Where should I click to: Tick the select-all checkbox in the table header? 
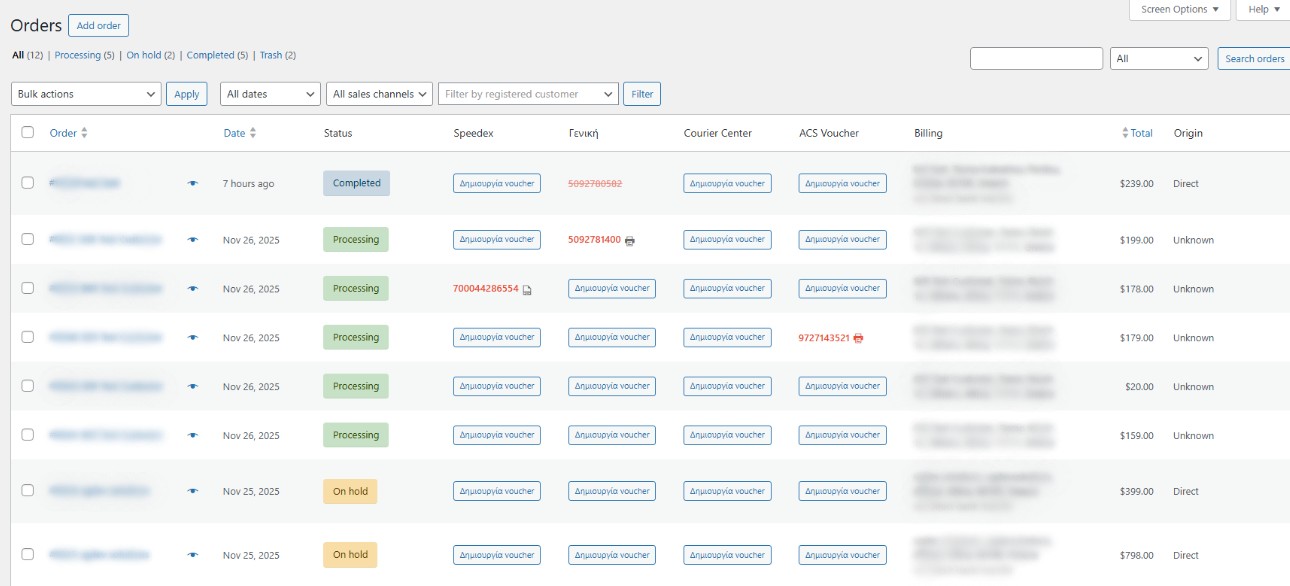[x=28, y=132]
